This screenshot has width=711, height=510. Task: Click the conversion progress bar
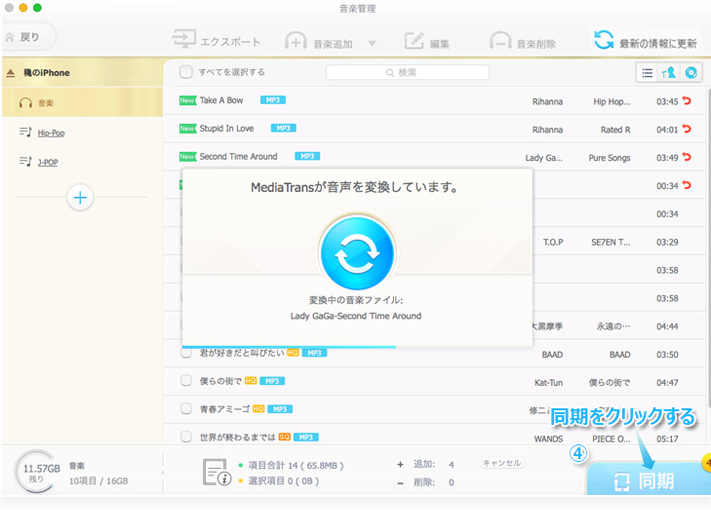click(357, 347)
